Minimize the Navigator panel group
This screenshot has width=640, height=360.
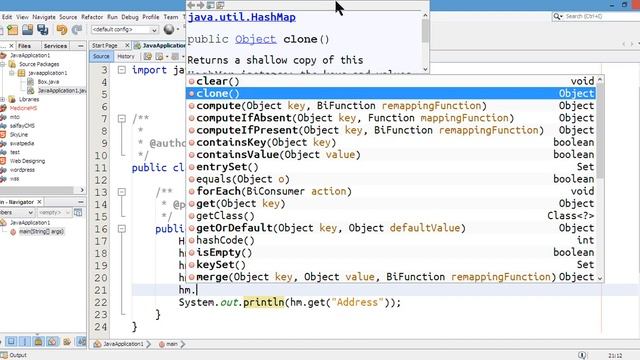pos(80,202)
